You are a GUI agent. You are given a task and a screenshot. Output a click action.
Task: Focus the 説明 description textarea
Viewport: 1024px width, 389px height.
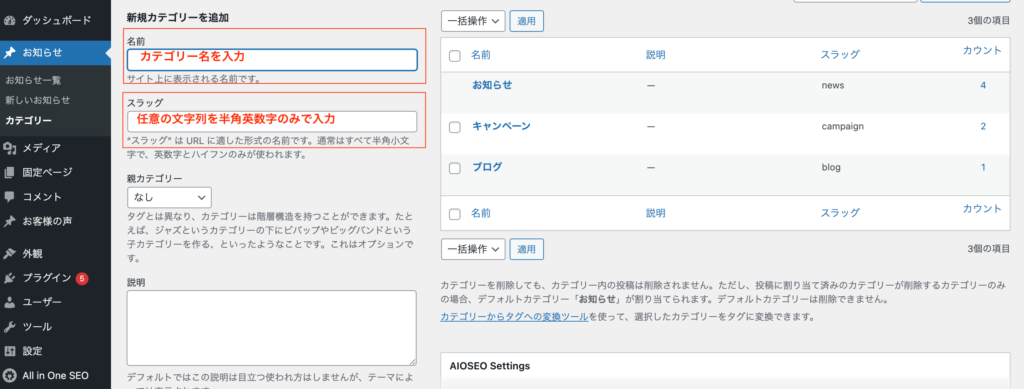pyautogui.click(x=272, y=328)
